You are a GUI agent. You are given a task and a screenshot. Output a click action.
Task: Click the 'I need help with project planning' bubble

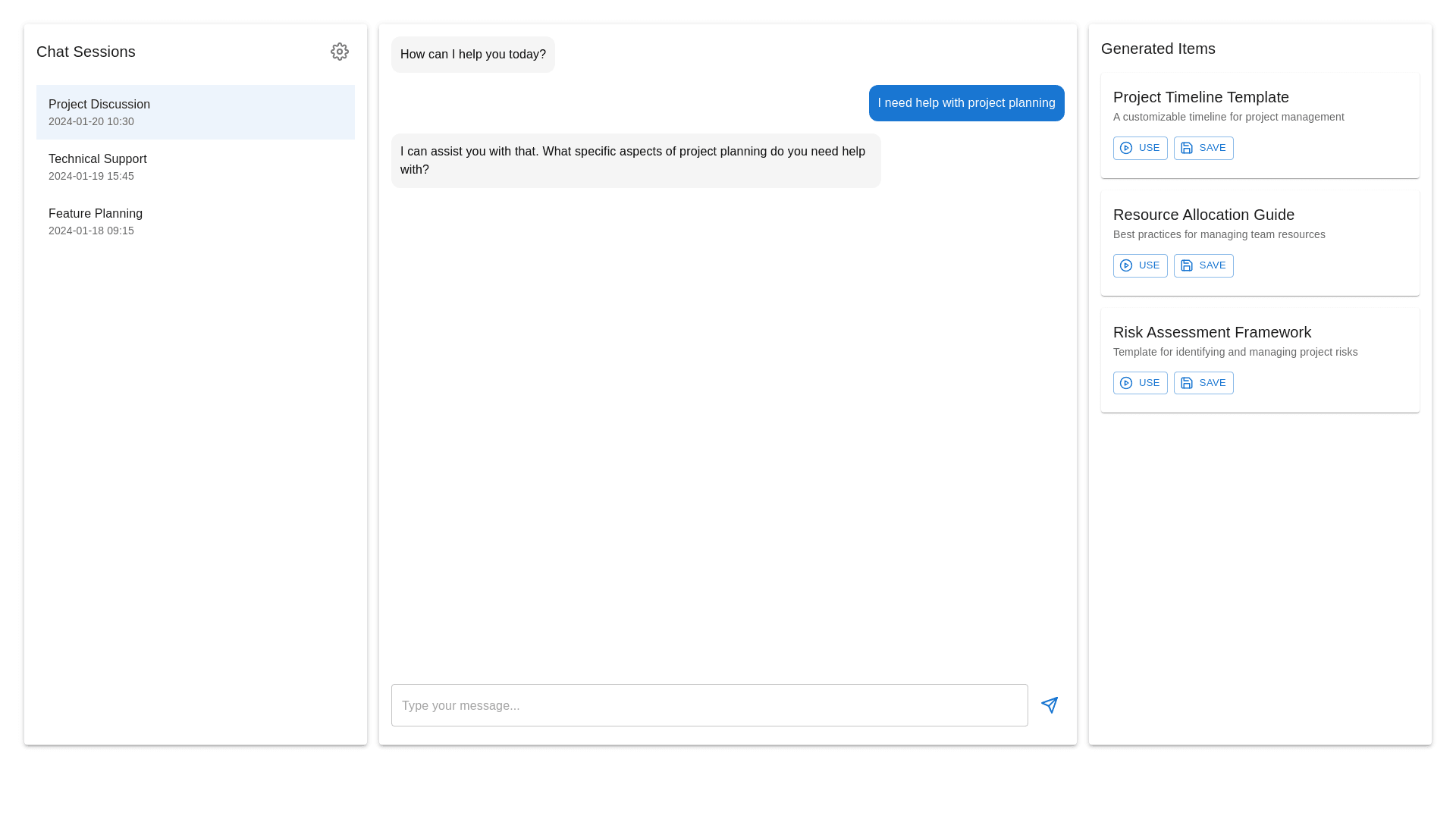(x=966, y=103)
